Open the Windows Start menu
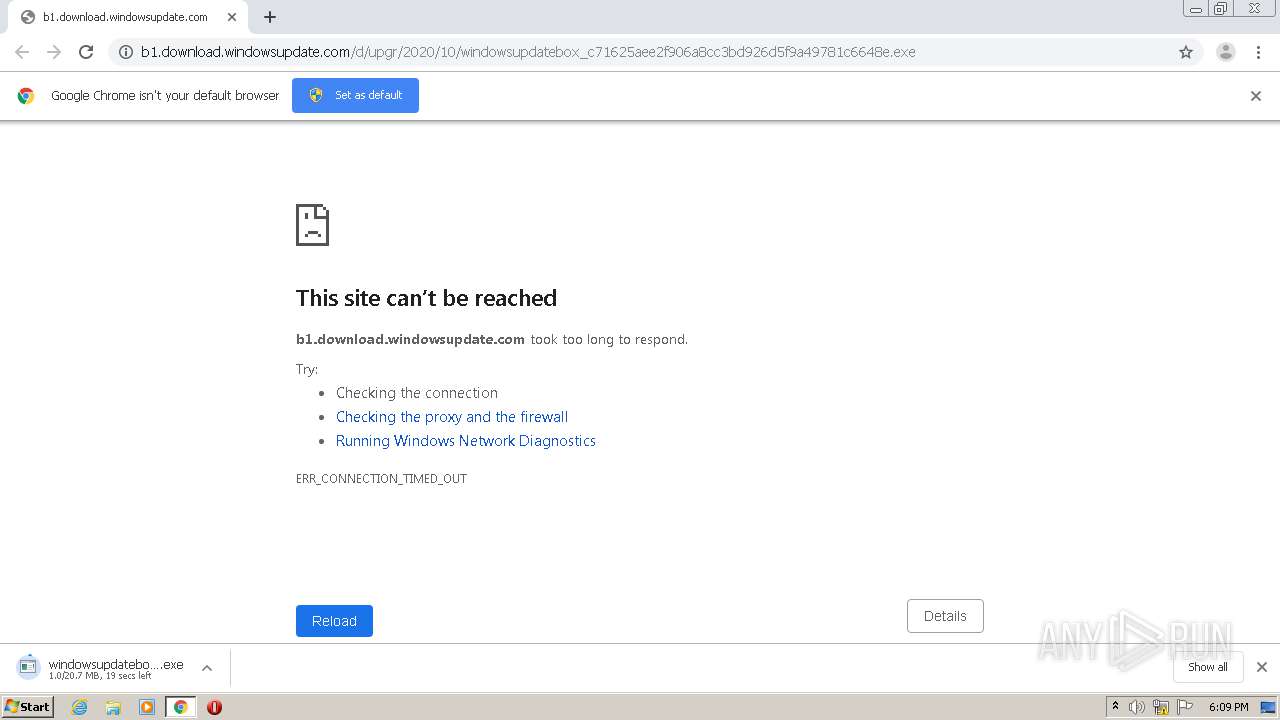This screenshot has width=1280, height=720. (x=28, y=707)
